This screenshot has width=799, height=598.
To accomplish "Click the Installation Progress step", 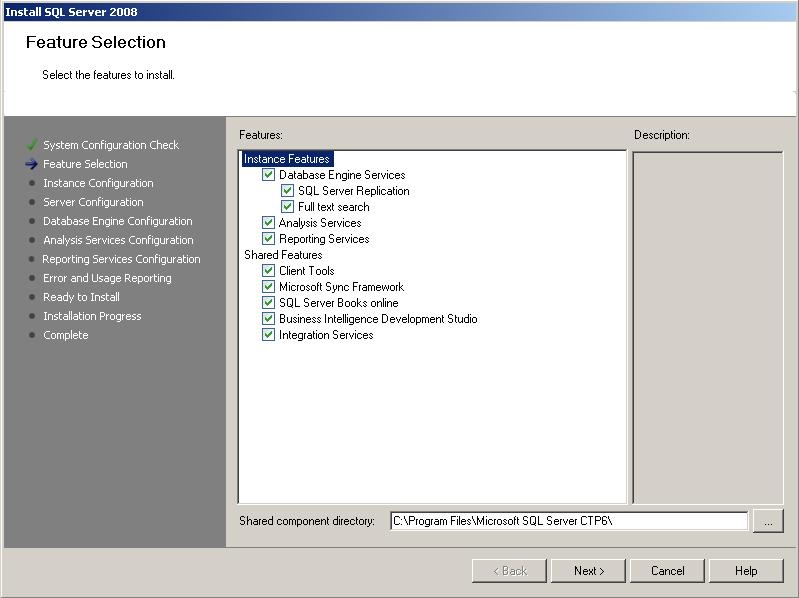I will [x=92, y=316].
